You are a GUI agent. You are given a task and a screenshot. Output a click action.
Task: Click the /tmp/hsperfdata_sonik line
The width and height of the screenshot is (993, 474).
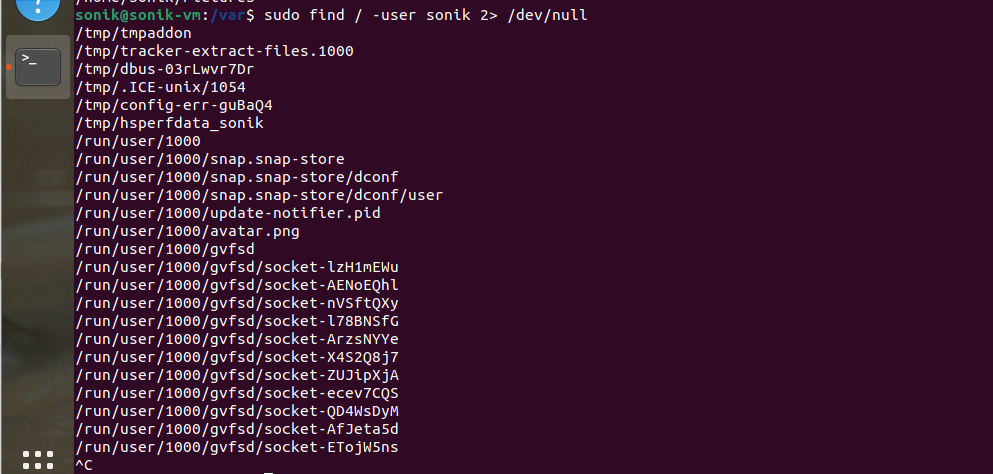pyautogui.click(x=169, y=123)
